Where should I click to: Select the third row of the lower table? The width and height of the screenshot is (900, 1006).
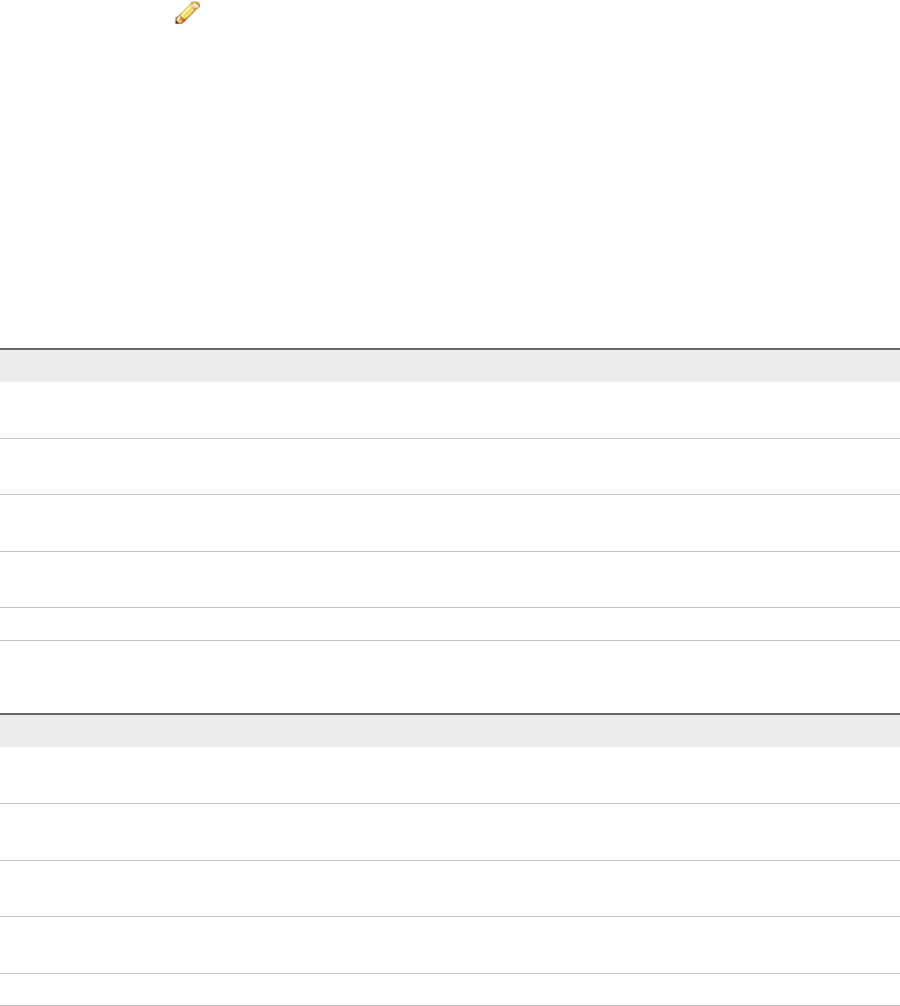(450, 888)
